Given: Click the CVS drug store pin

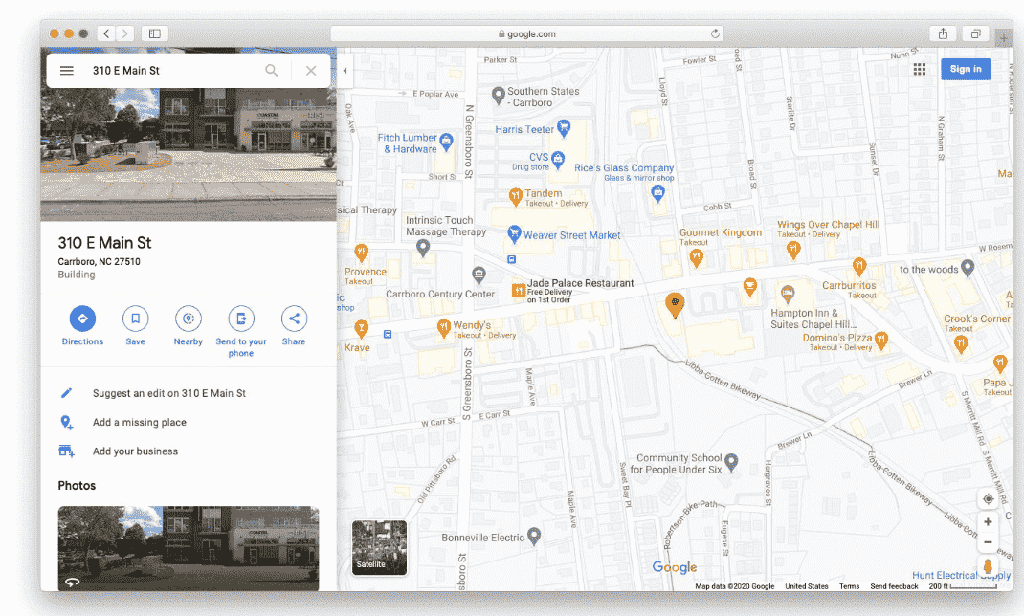Looking at the screenshot, I should pyautogui.click(x=558, y=159).
